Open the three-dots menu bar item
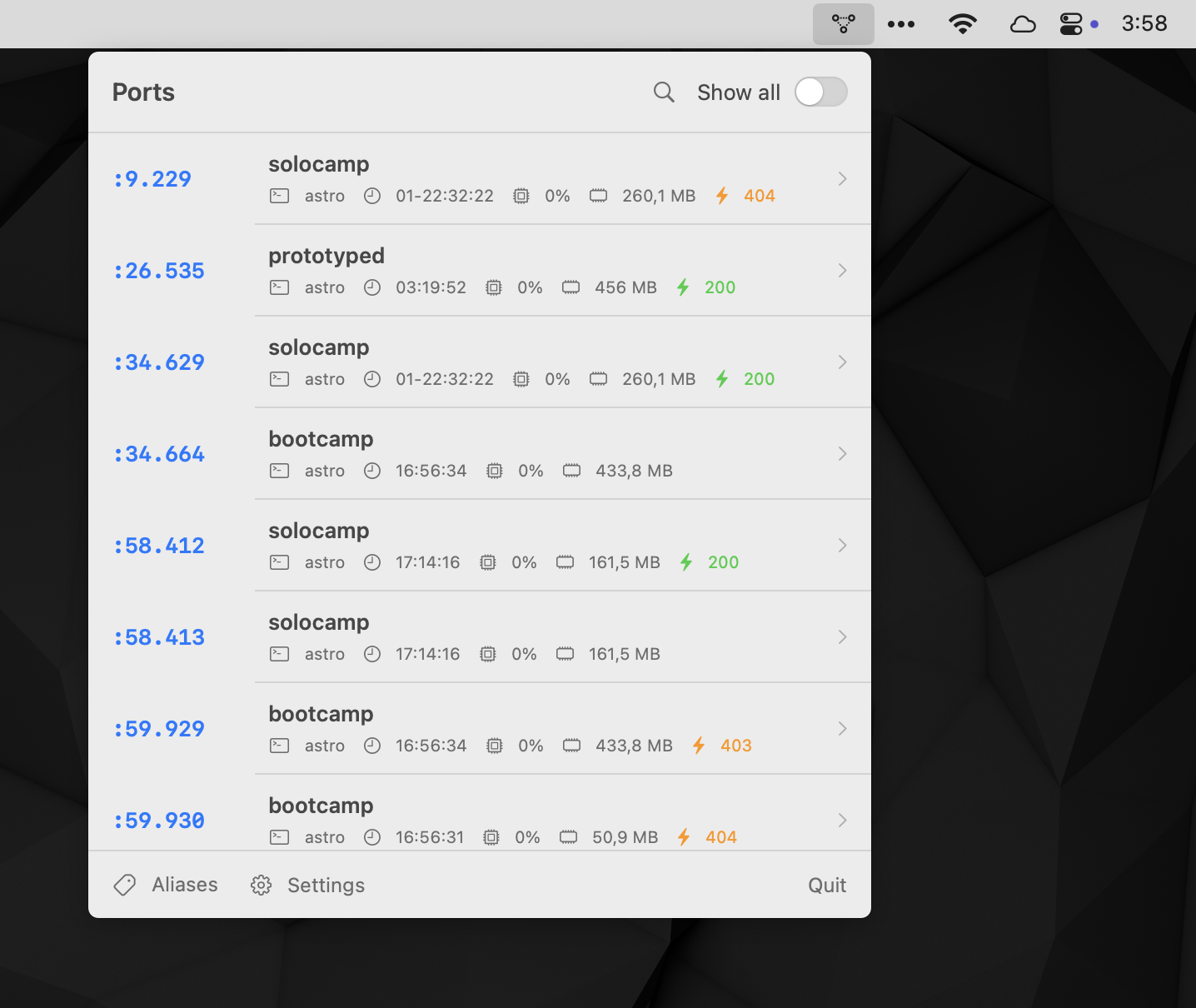Viewport: 1196px width, 1008px height. pos(901,24)
